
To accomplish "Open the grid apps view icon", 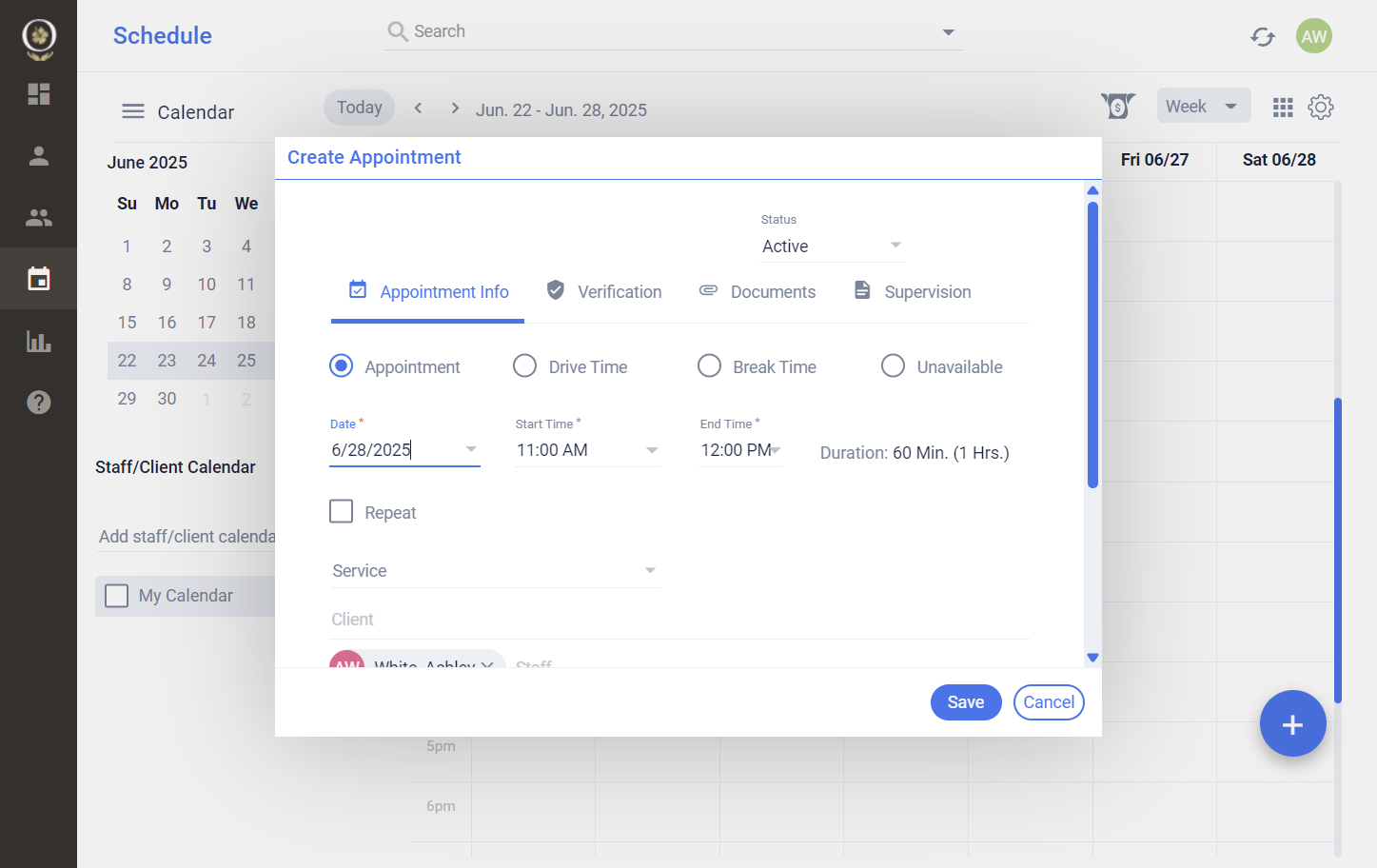I will pyautogui.click(x=1283, y=108).
